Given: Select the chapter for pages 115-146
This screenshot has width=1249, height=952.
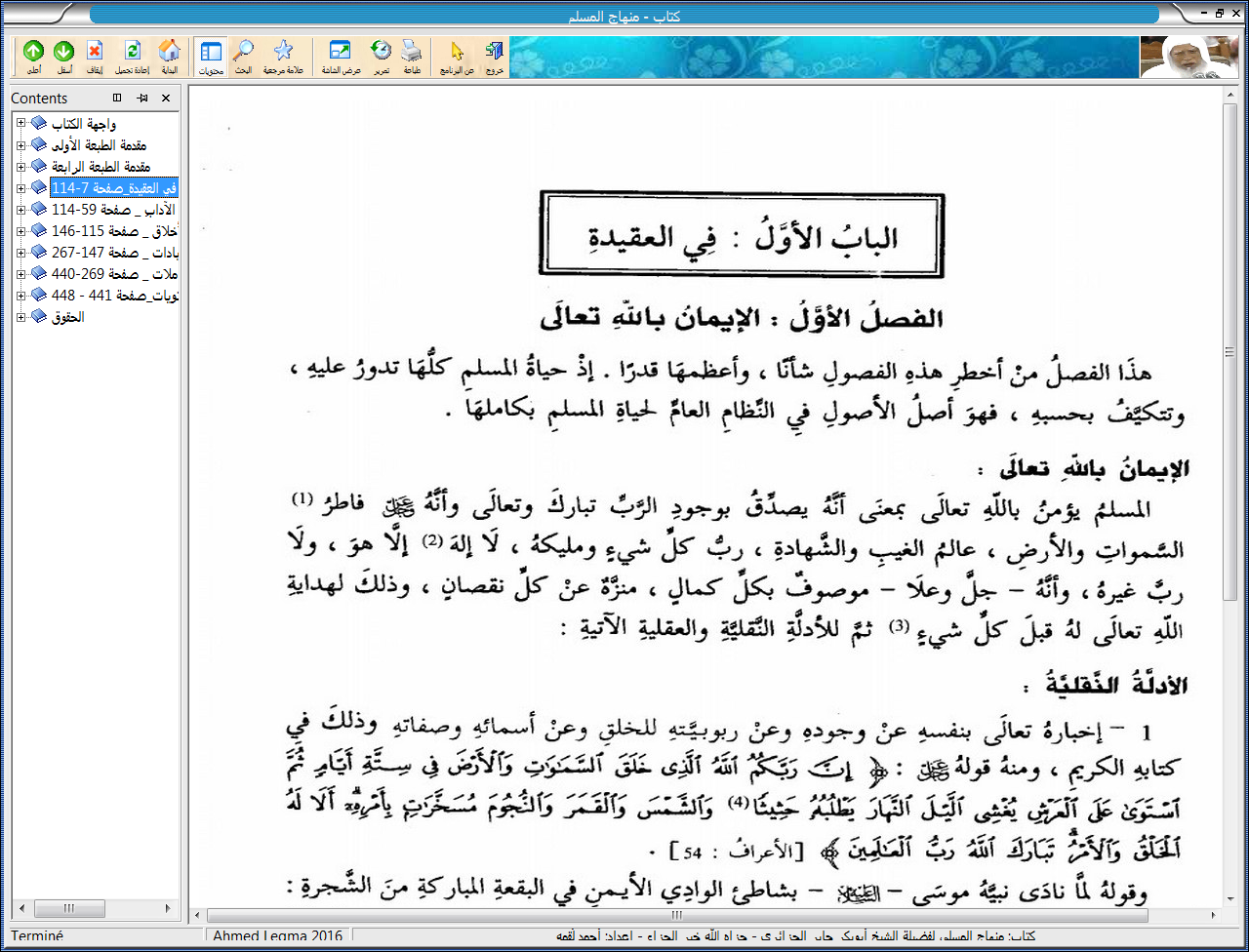Looking at the screenshot, I should [x=113, y=230].
